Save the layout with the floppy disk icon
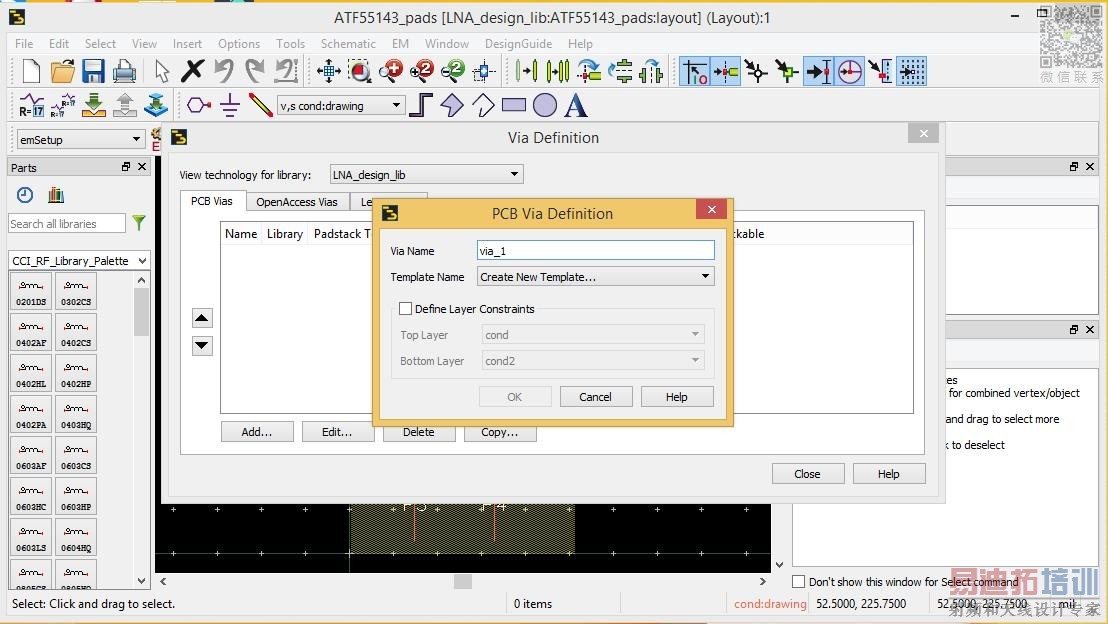Image resolution: width=1108 pixels, height=624 pixels. pos(93,71)
